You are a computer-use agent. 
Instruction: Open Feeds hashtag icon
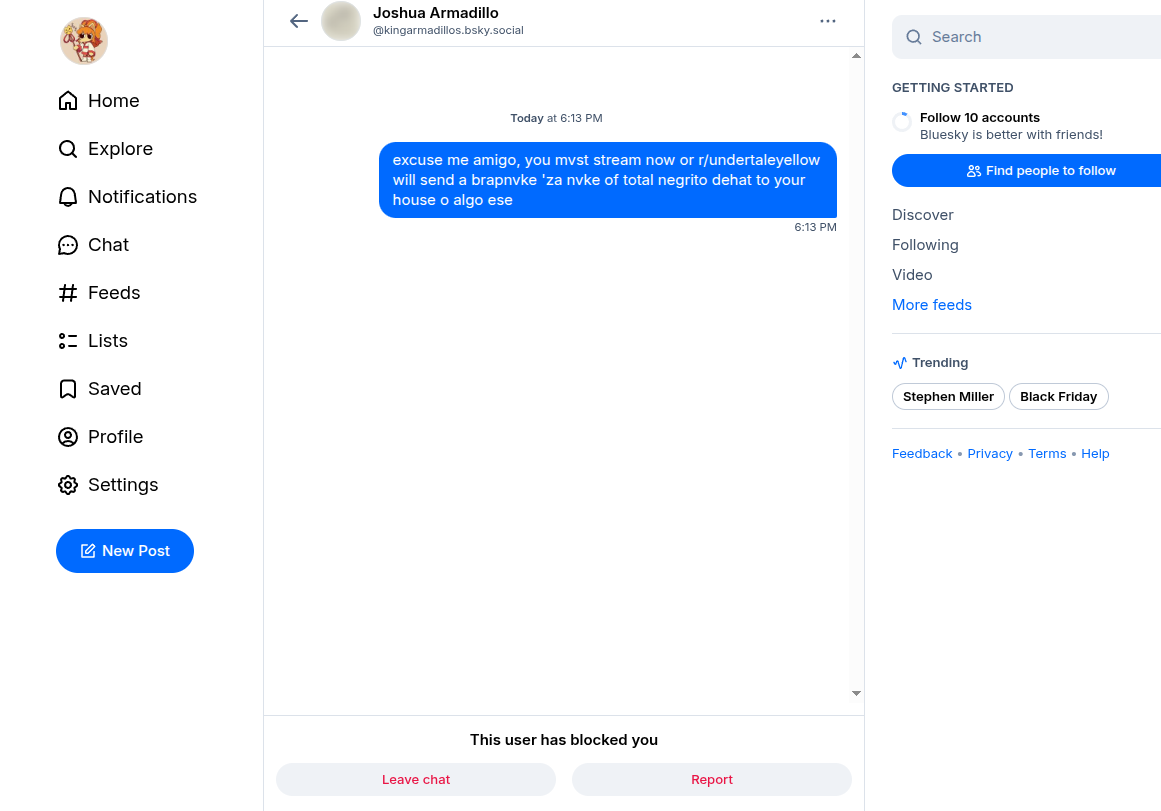(68, 293)
